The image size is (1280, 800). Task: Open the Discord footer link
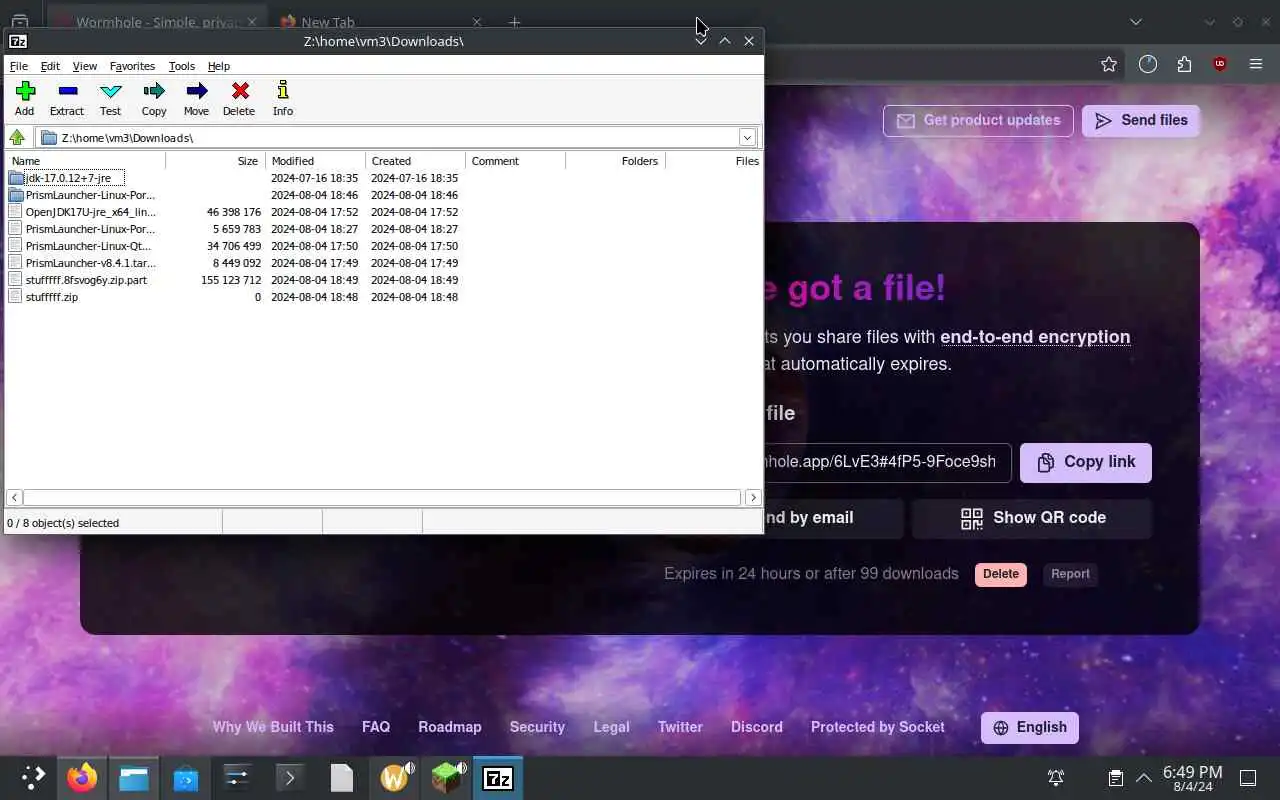[757, 727]
